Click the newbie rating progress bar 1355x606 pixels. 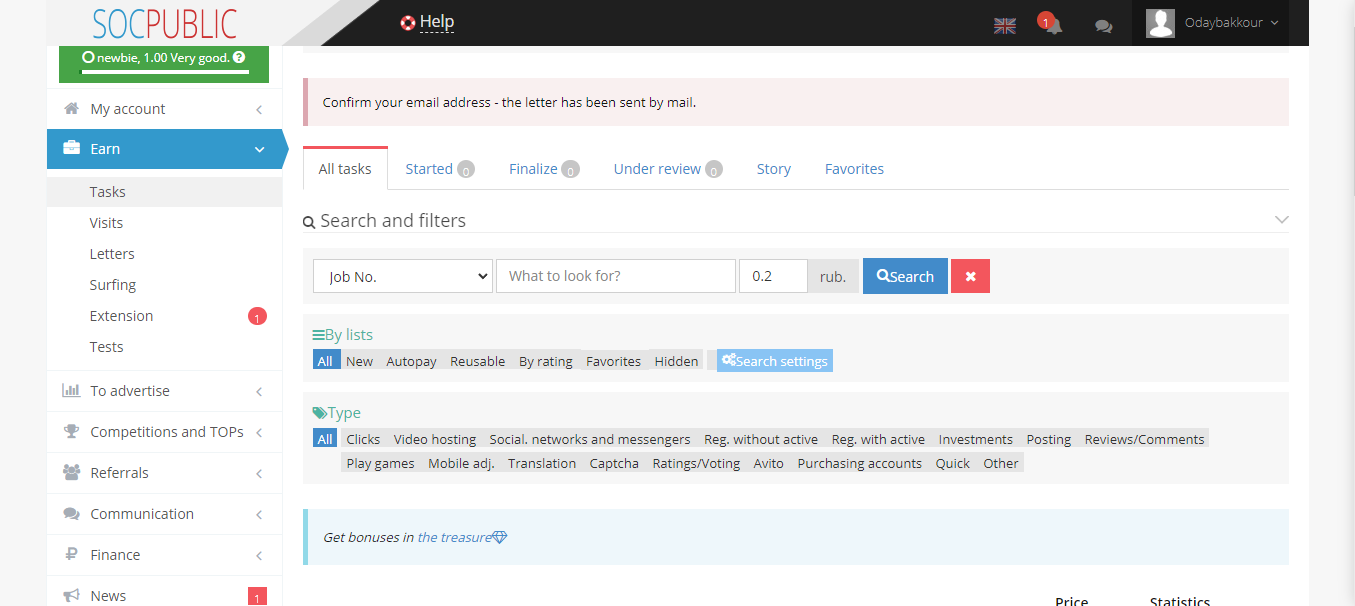(x=165, y=72)
